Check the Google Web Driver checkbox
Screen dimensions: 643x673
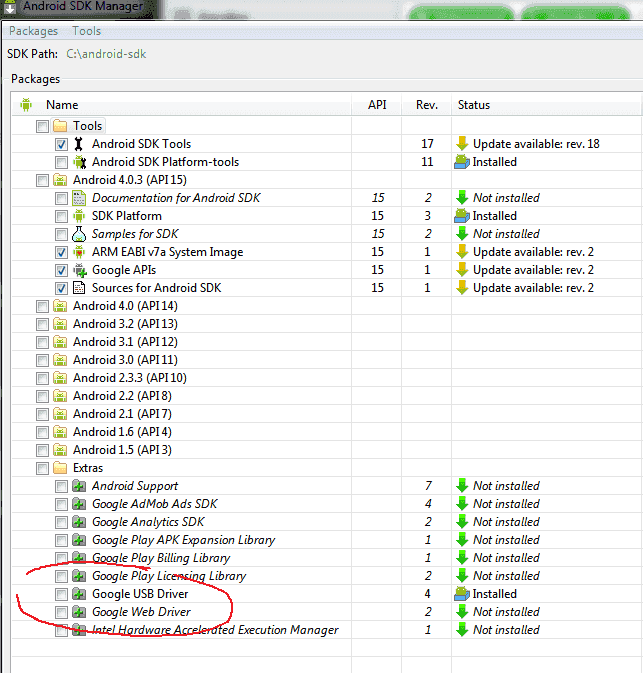click(x=61, y=612)
